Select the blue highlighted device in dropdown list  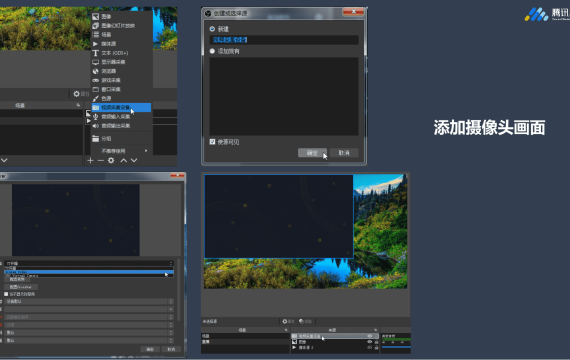(x=89, y=272)
